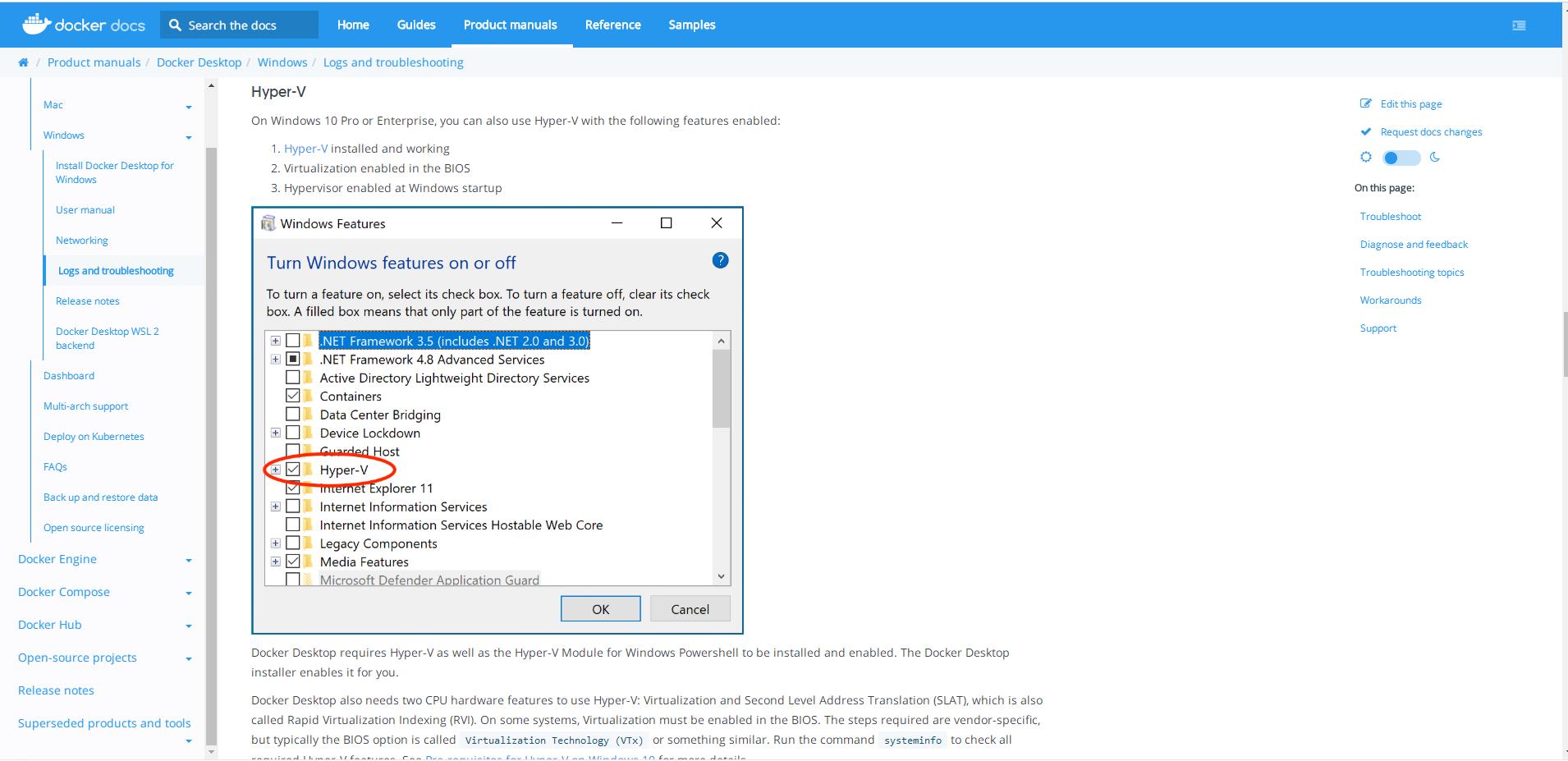Expand the Mac sidebar section arrow
The image size is (1568, 761).
click(189, 107)
